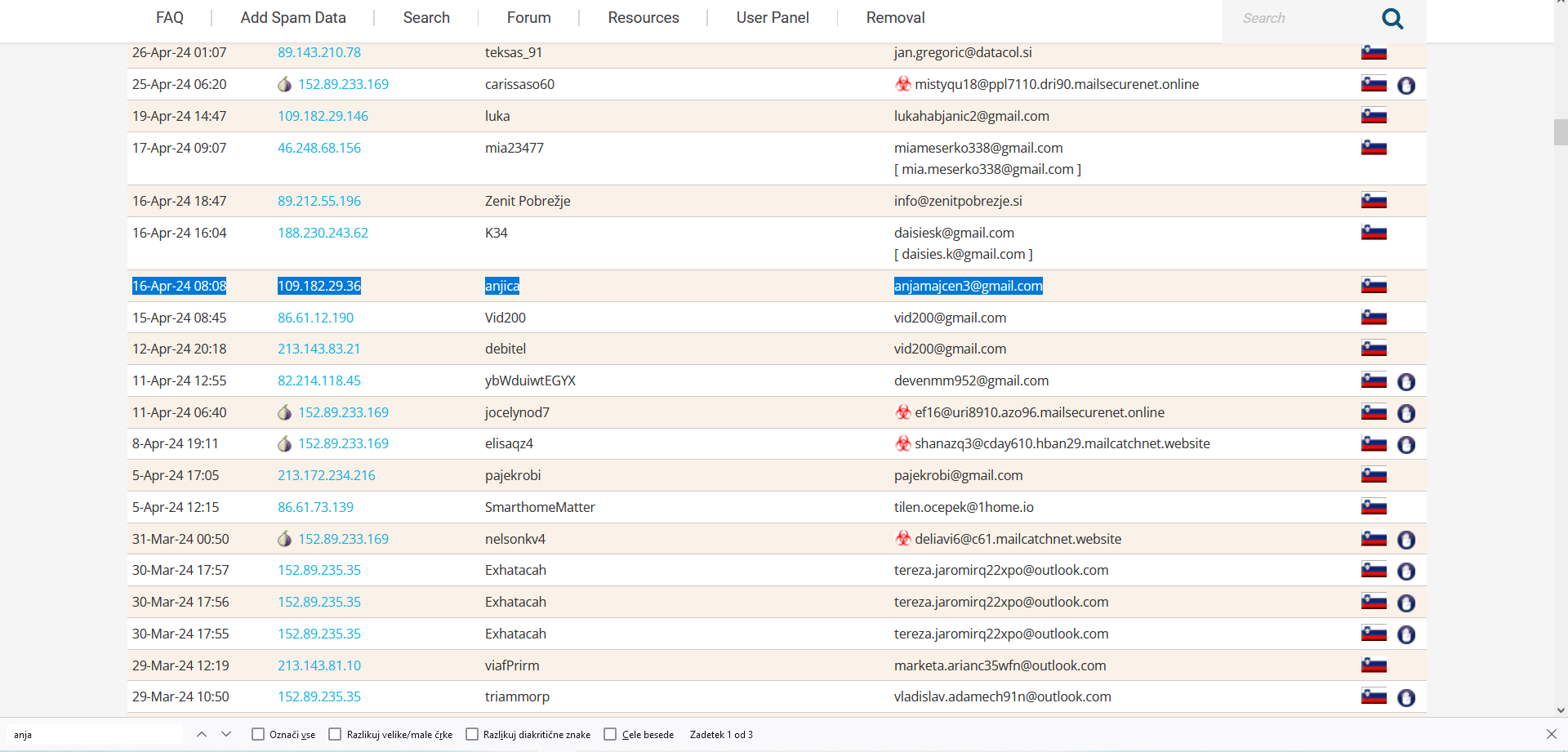Open the User Panel menu item
Viewport: 1568px width, 752px height.
[772, 18]
